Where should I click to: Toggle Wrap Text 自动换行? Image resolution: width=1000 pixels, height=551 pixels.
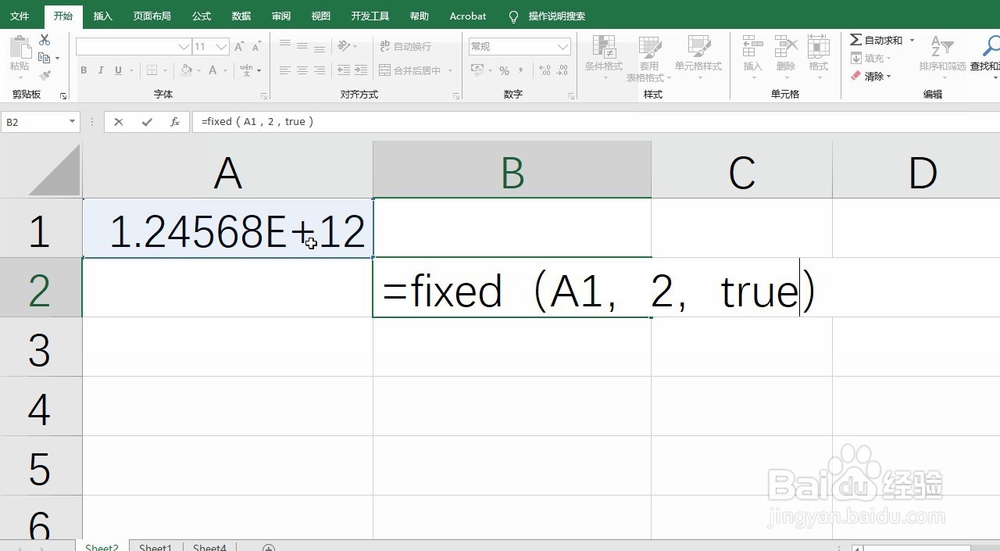click(406, 47)
